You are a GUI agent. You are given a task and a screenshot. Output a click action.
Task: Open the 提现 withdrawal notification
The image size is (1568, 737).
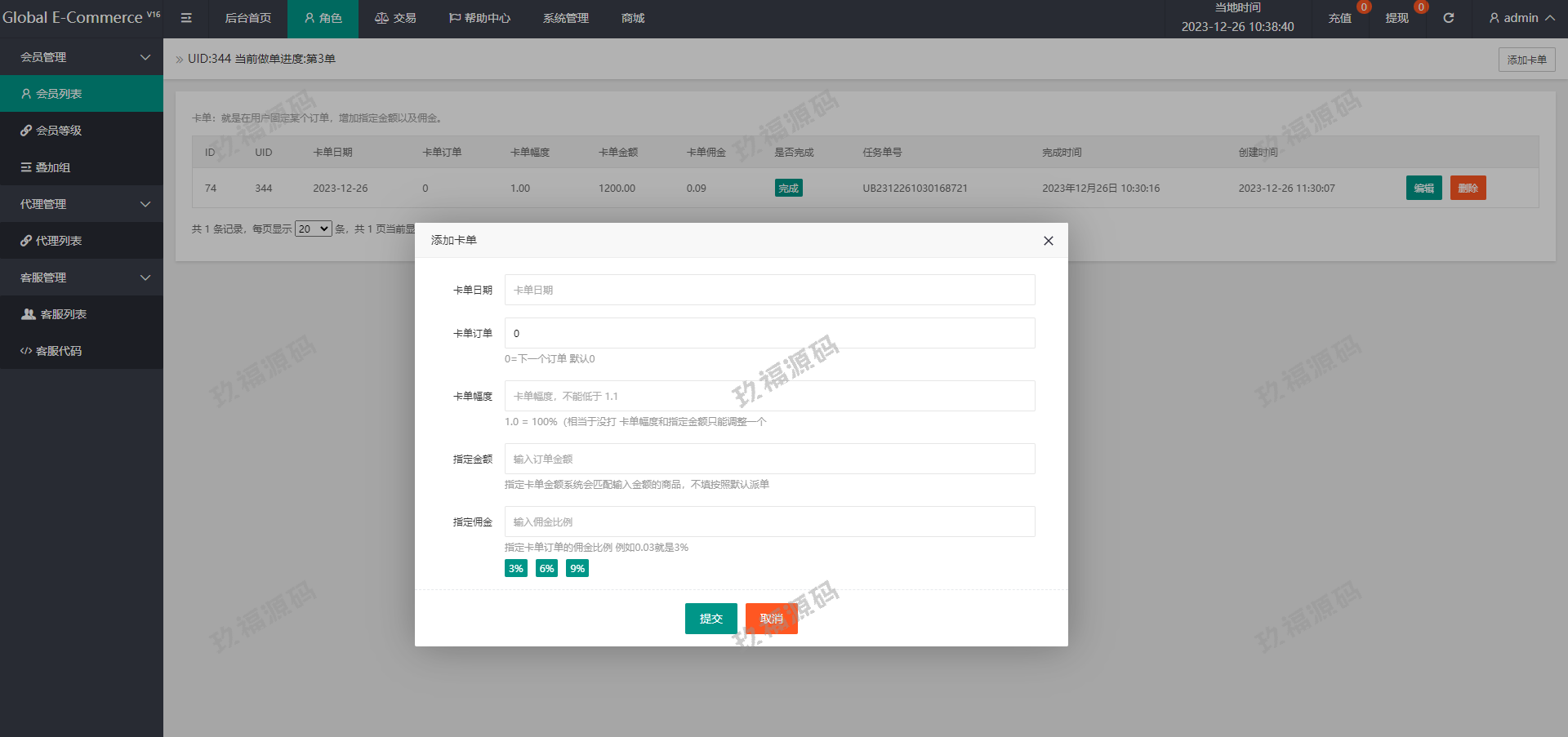pyautogui.click(x=1396, y=18)
